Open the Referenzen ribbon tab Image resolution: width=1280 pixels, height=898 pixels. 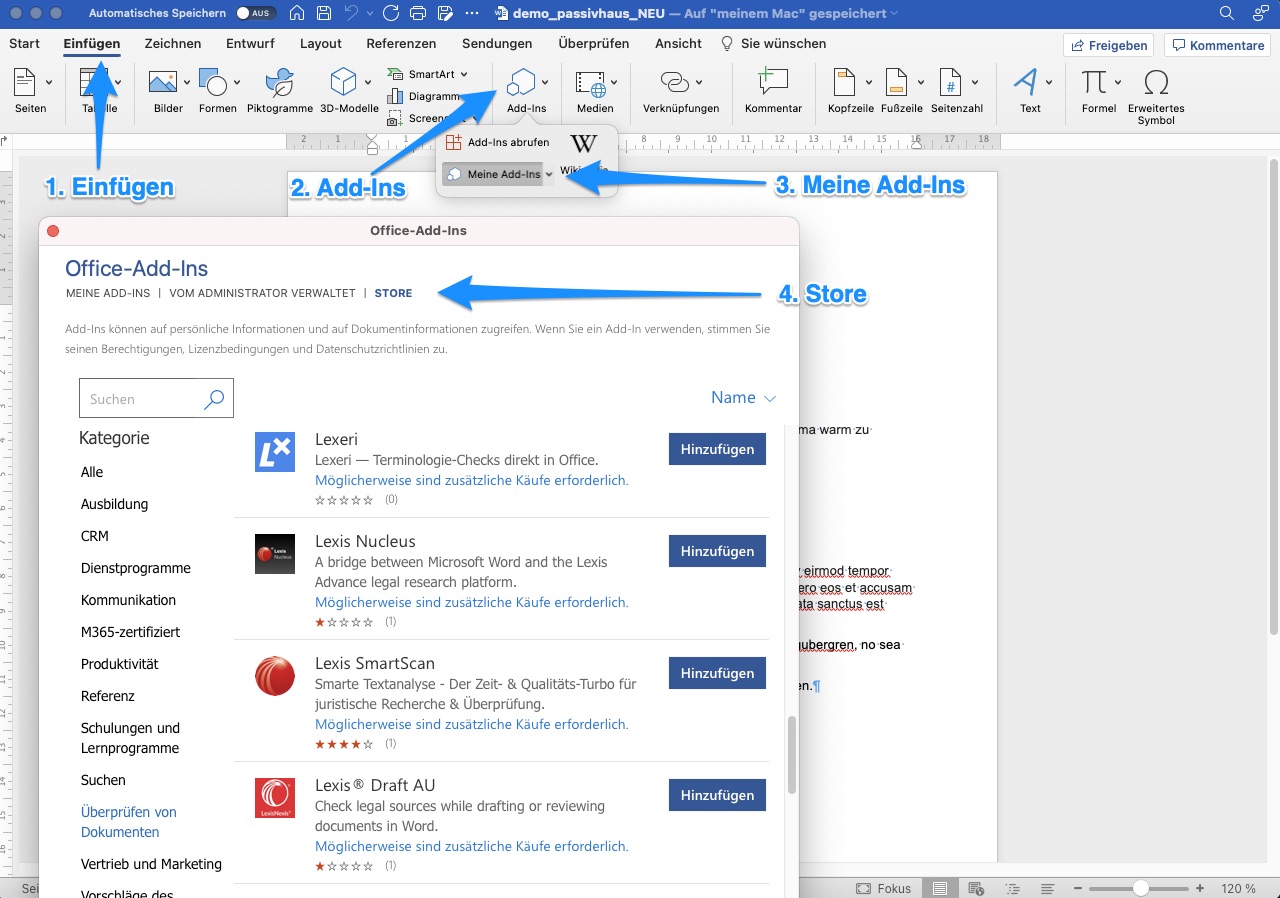coord(401,43)
